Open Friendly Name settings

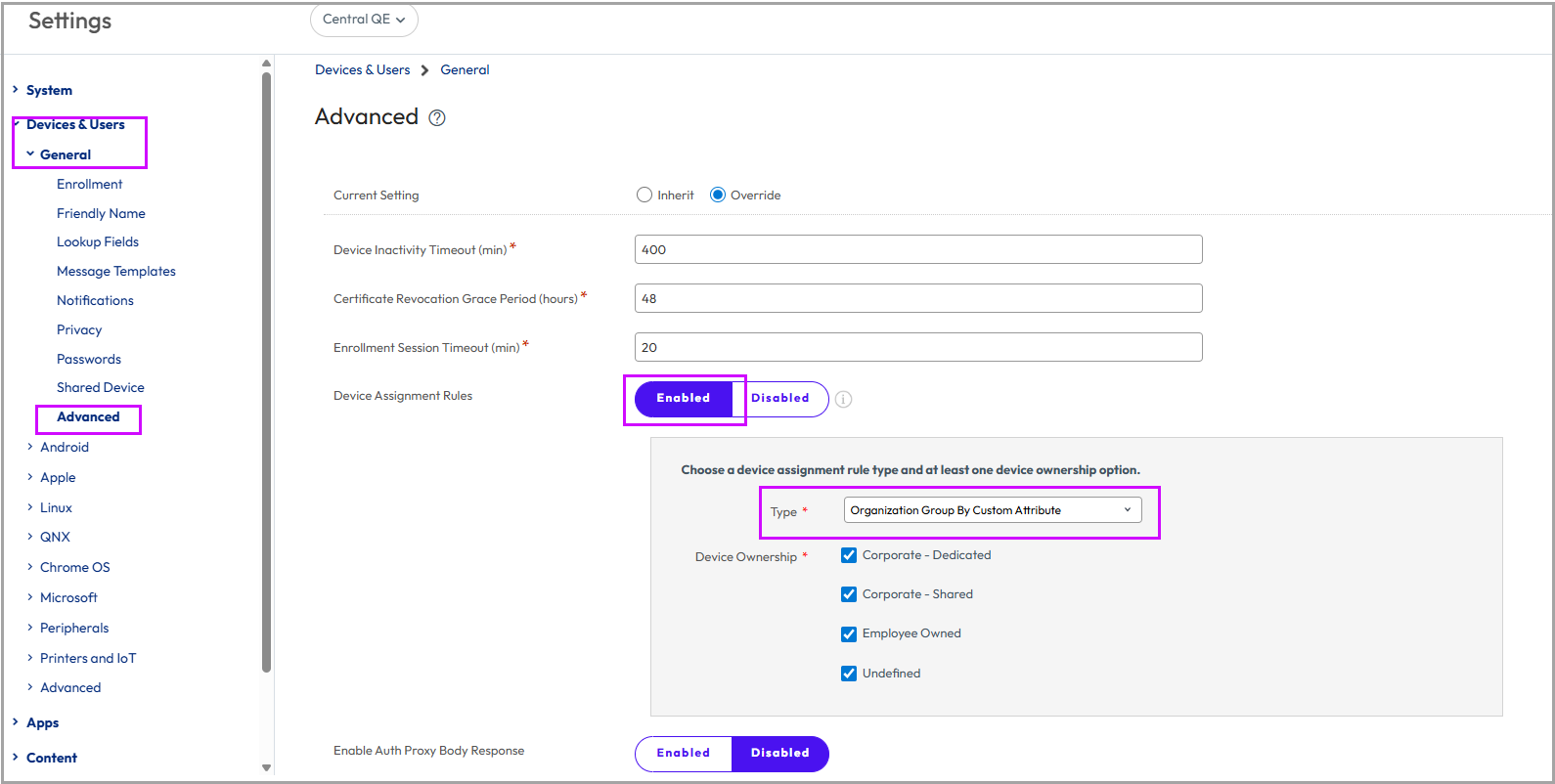(x=101, y=213)
